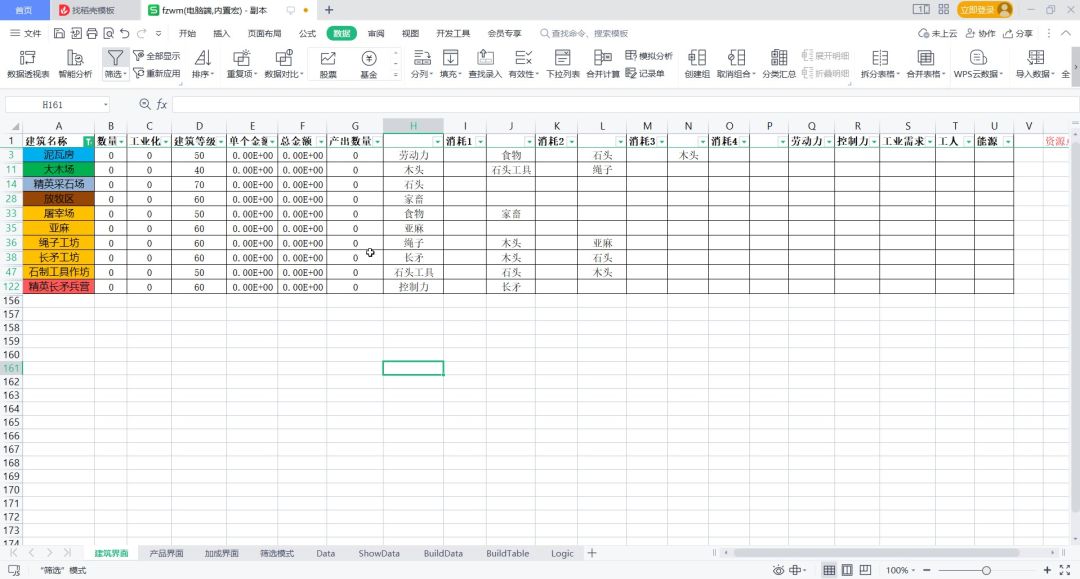
Task: Open the 数据透视表 pivot table tool
Action: click(28, 63)
